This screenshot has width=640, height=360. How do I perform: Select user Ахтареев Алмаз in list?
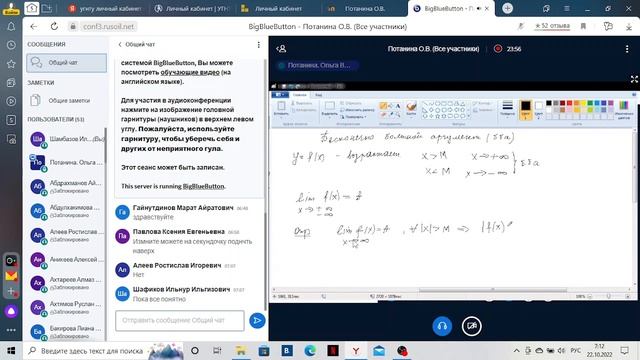(67, 283)
